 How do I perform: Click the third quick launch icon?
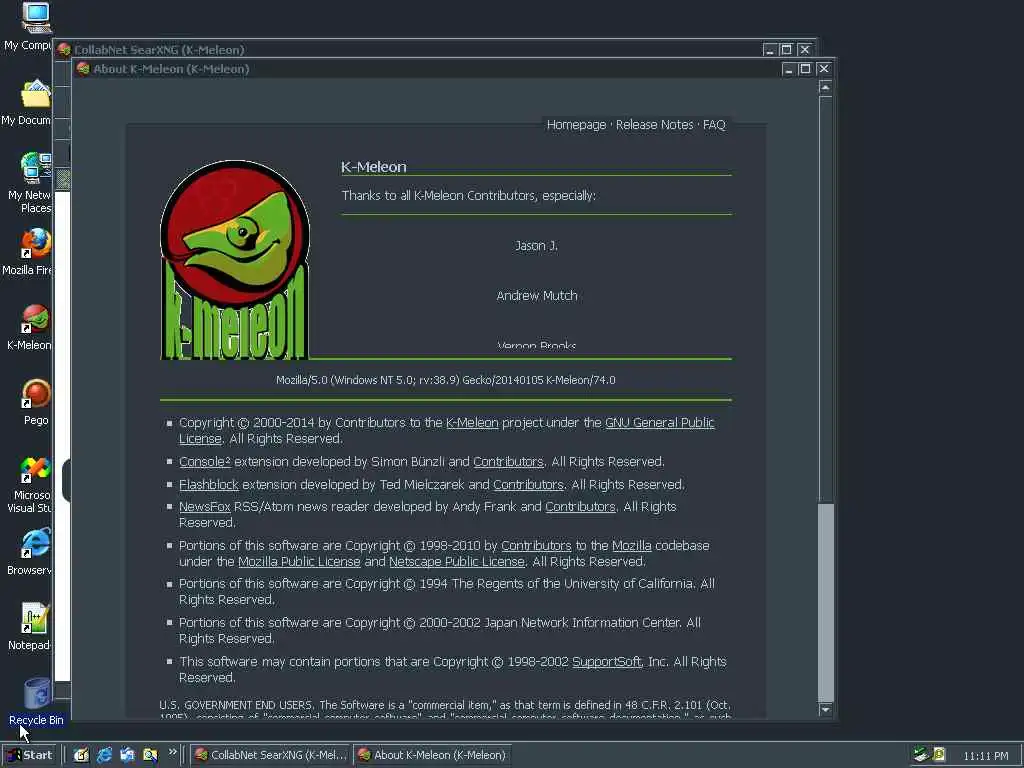pos(127,755)
